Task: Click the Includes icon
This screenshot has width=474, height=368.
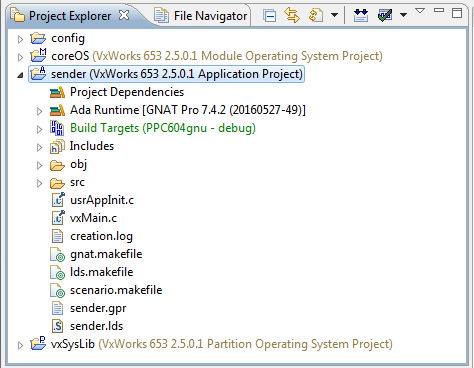Action: point(57,147)
